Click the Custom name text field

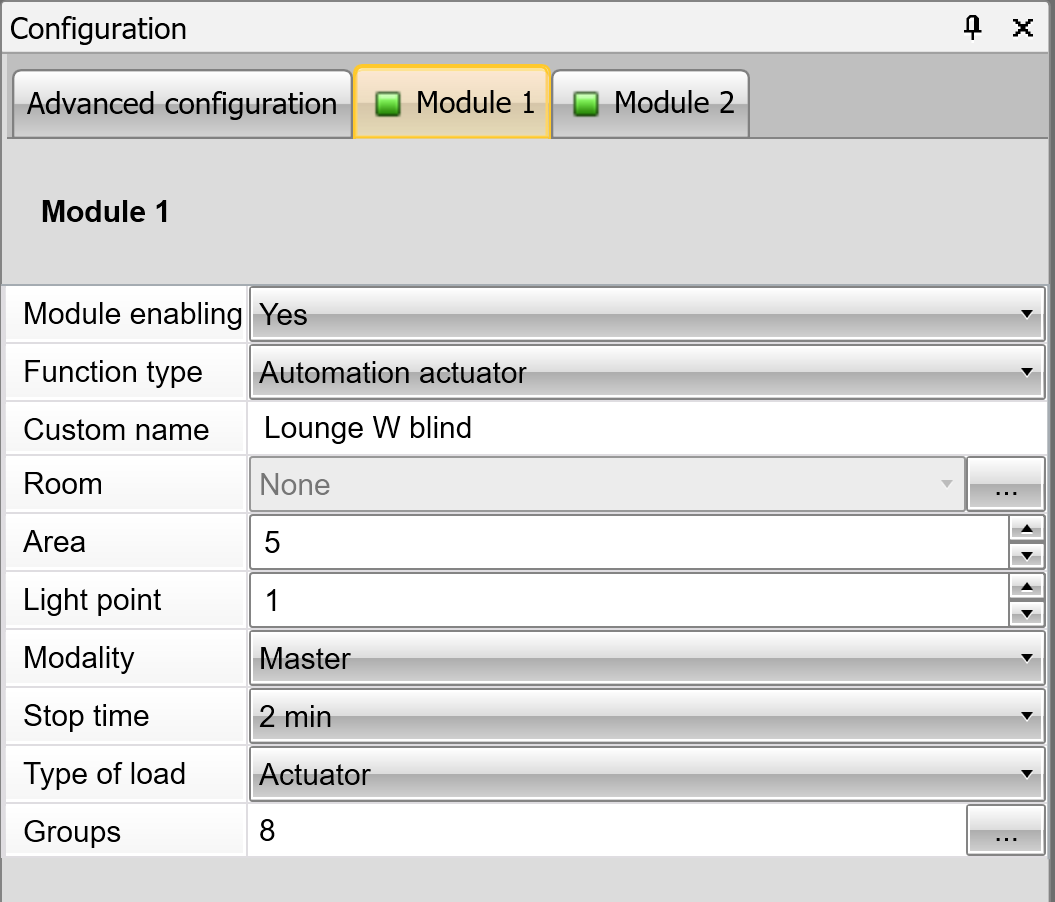point(646,429)
